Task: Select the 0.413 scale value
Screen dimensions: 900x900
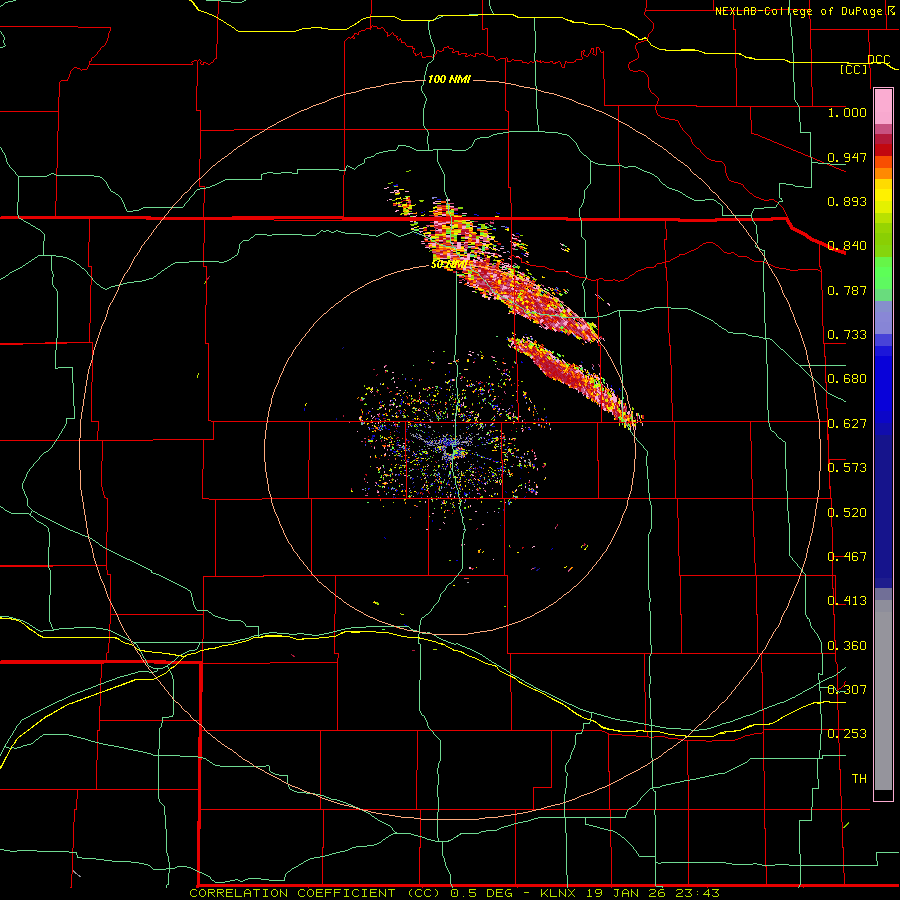Action: 847,601
